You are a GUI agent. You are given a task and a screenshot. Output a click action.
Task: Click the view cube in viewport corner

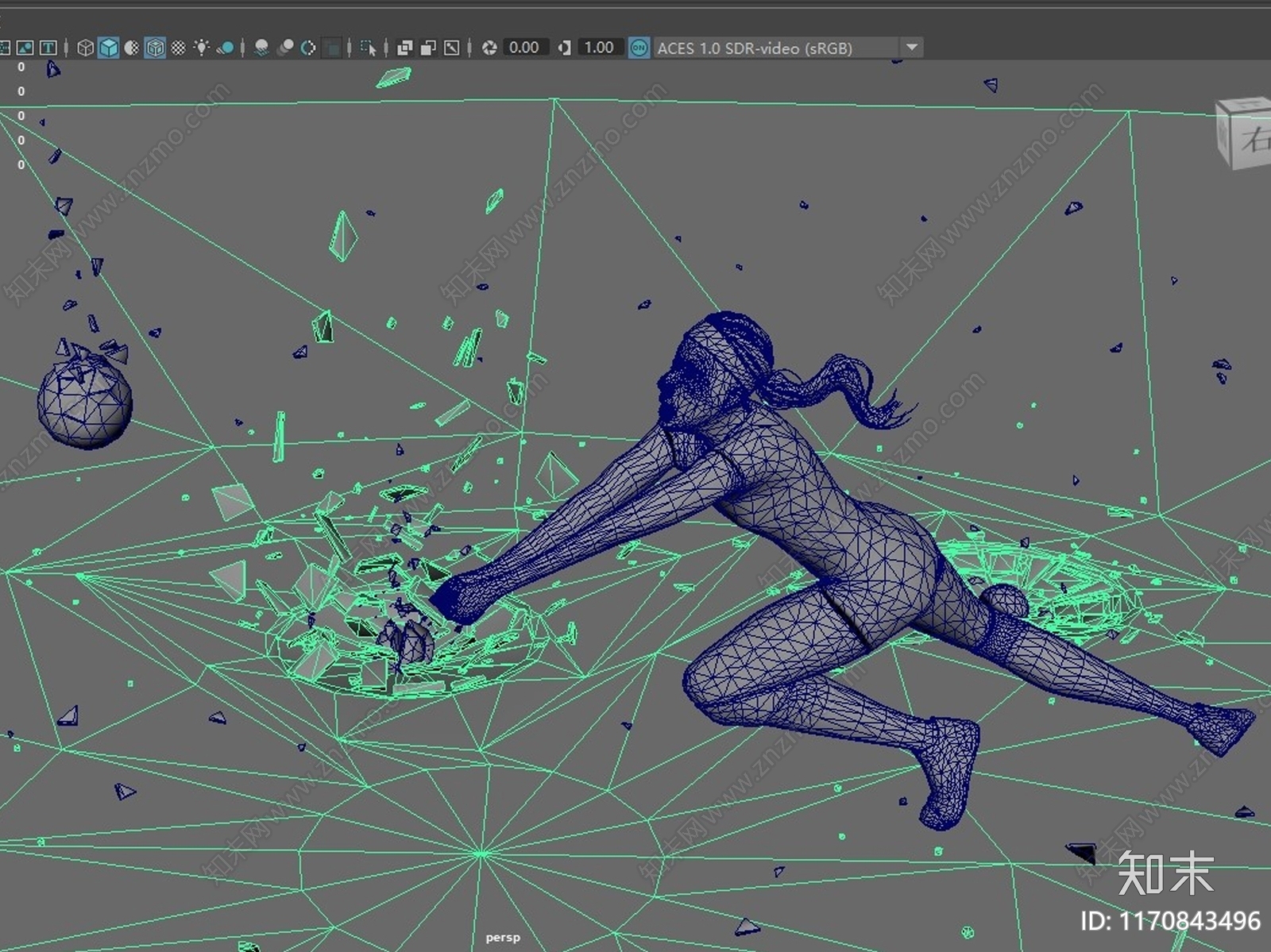[x=1244, y=133]
